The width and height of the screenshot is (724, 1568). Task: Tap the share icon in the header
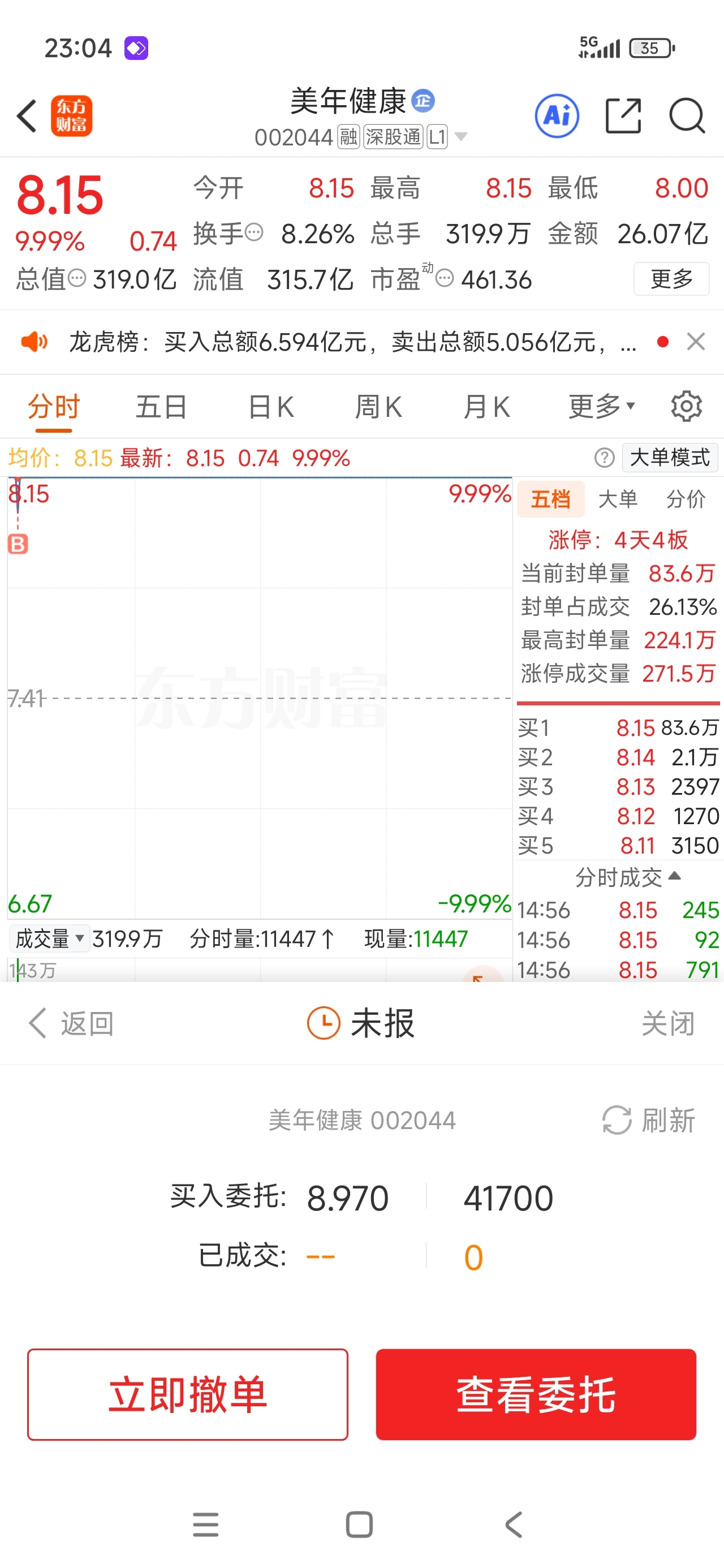point(624,115)
